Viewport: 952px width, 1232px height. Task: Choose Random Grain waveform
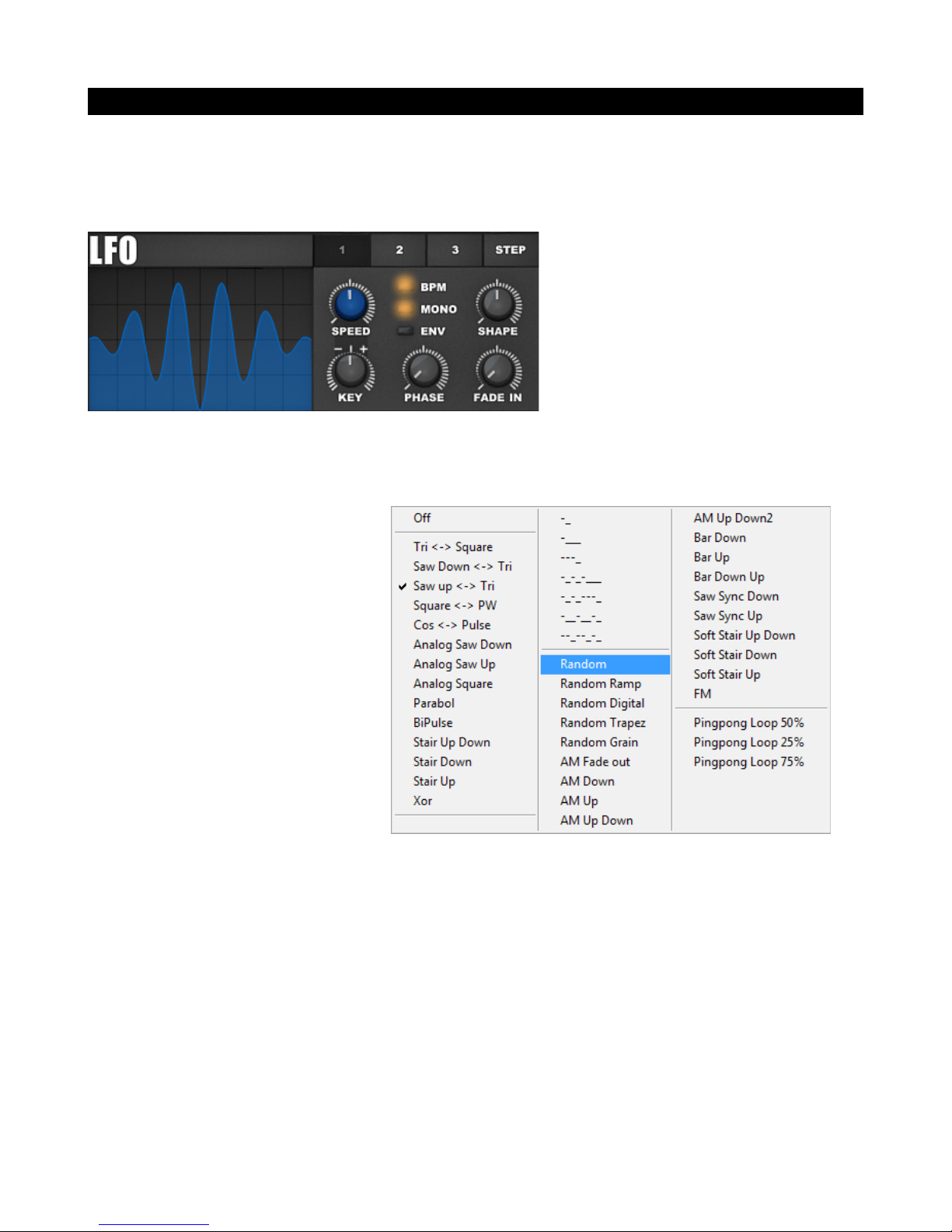pyautogui.click(x=599, y=742)
